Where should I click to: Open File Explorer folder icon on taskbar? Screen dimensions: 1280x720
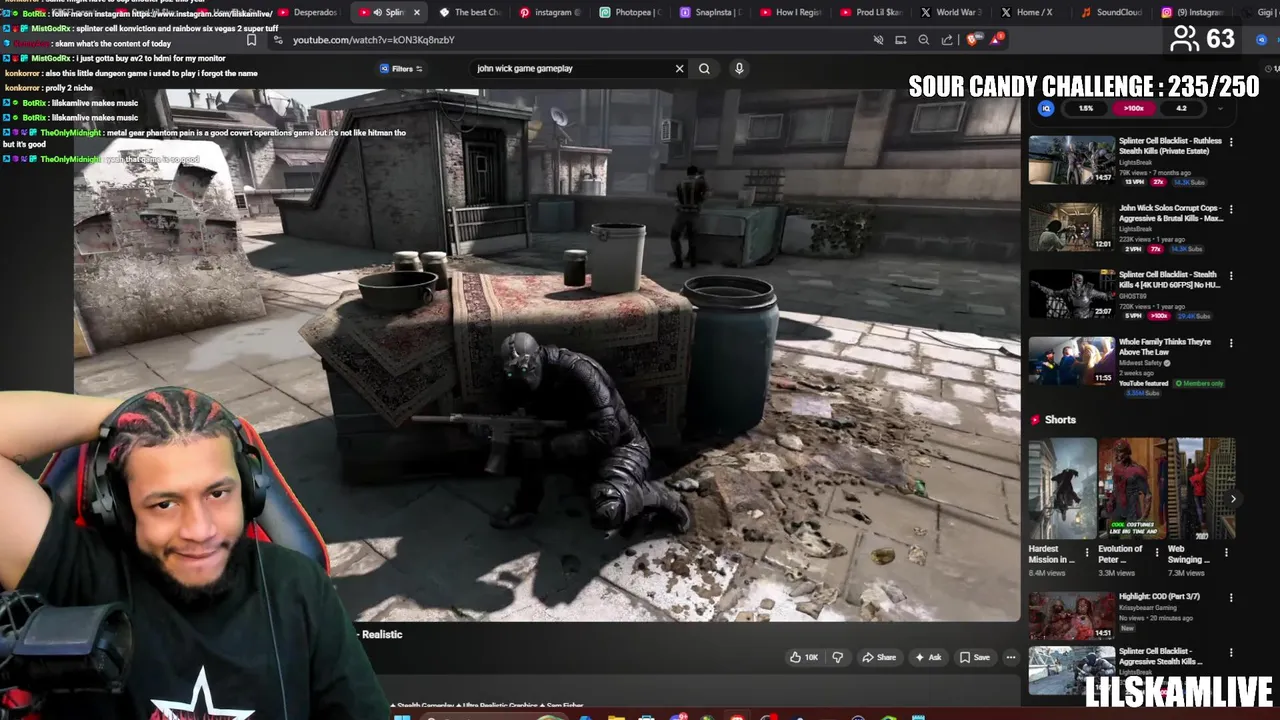point(616,716)
